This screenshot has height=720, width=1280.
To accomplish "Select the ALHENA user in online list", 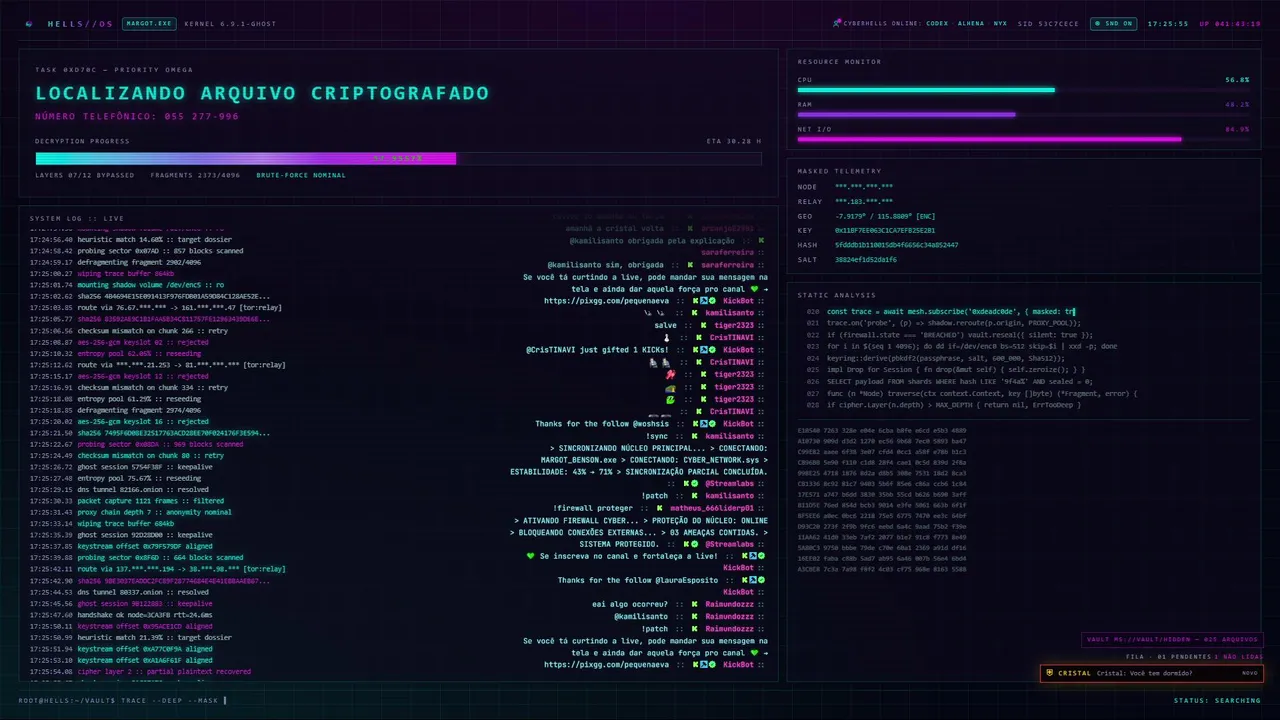I will tap(971, 23).
